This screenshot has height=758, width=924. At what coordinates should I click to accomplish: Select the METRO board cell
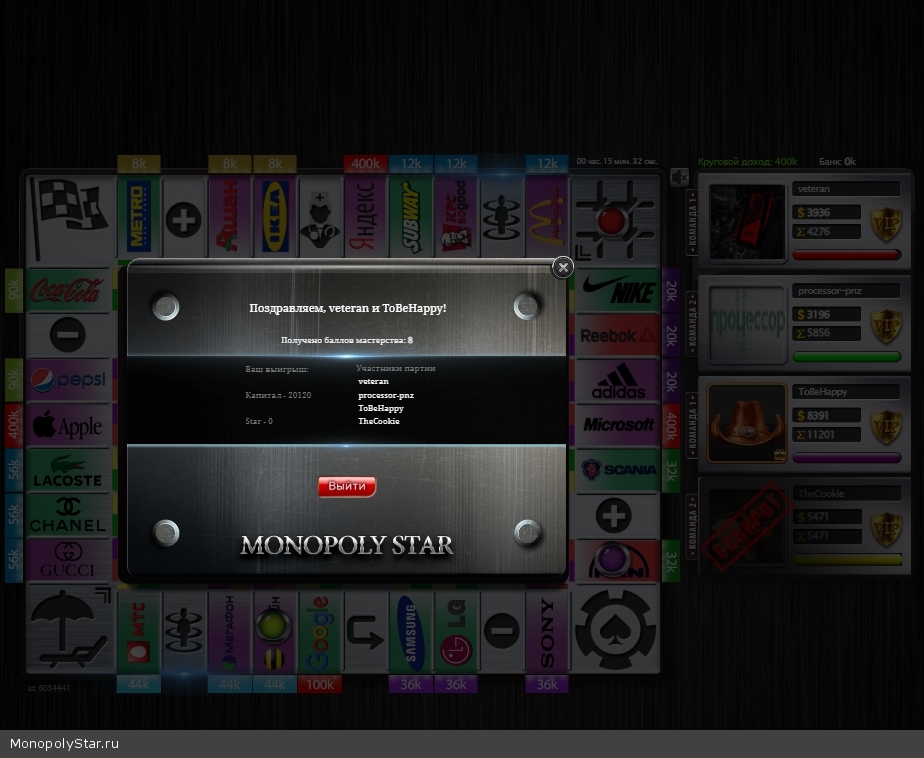pyautogui.click(x=138, y=217)
